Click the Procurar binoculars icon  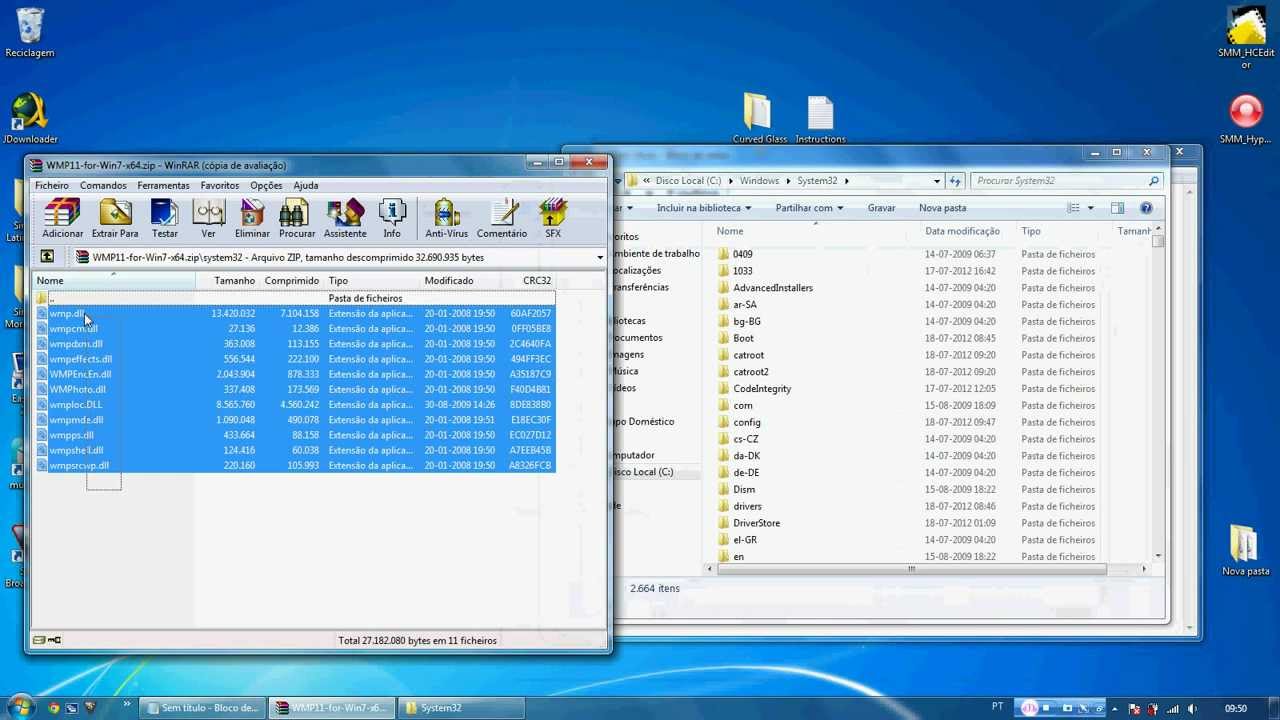click(297, 219)
